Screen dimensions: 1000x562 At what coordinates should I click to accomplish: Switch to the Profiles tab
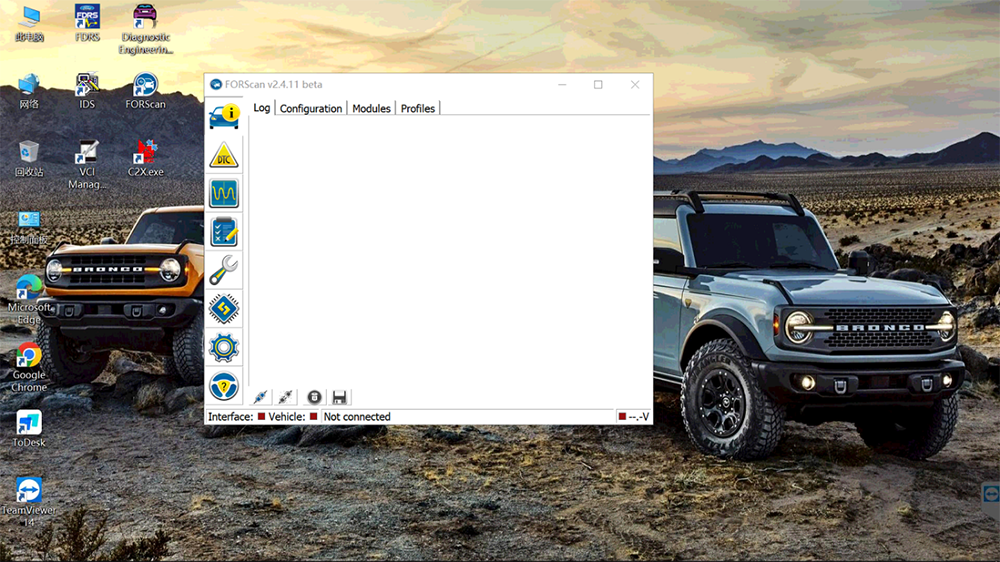click(418, 108)
